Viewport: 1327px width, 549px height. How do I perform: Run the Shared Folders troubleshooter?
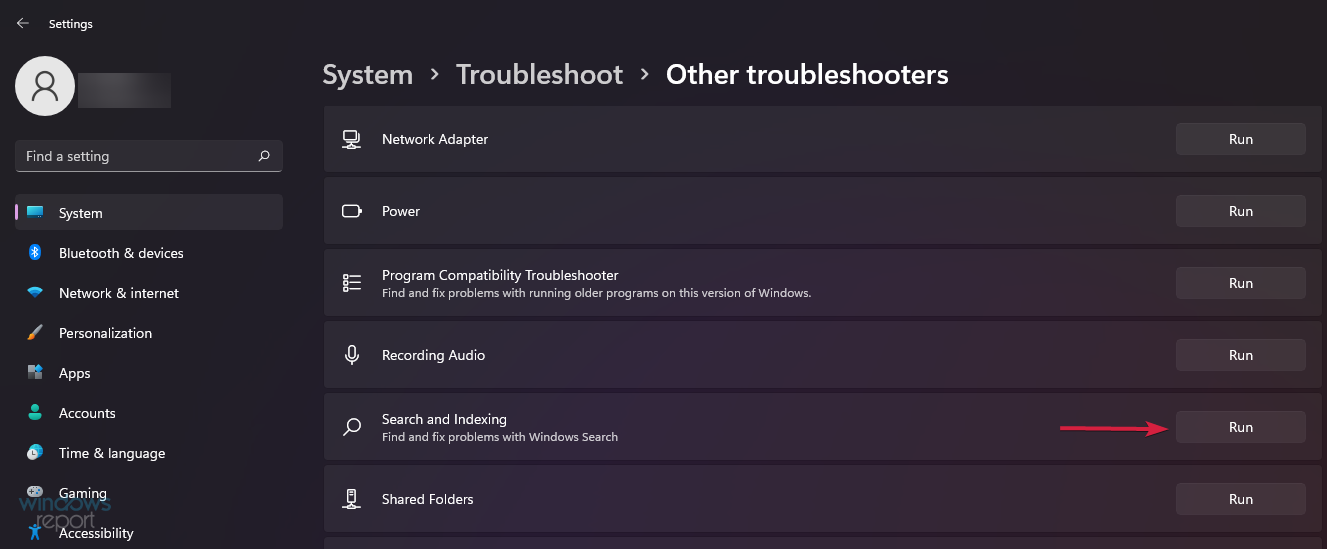[x=1240, y=499]
